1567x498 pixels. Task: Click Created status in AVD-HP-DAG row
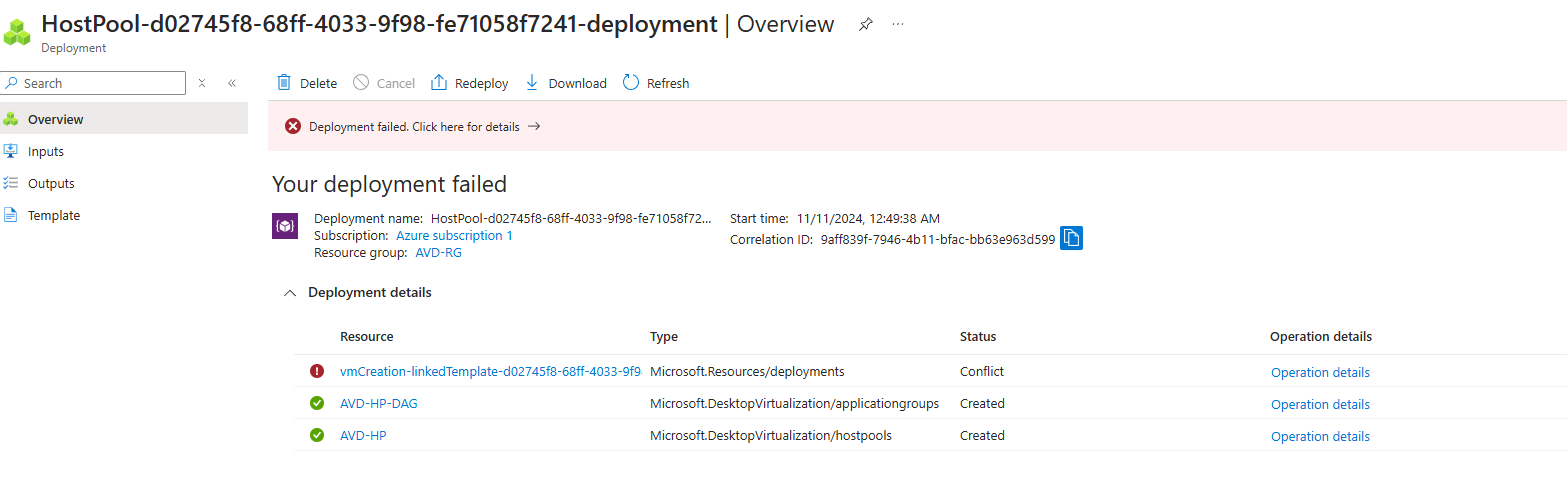[x=982, y=403]
